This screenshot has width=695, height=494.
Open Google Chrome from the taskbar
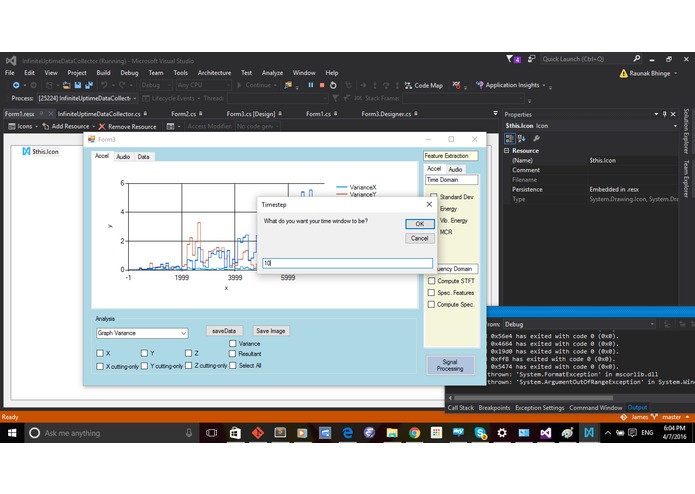coord(414,433)
